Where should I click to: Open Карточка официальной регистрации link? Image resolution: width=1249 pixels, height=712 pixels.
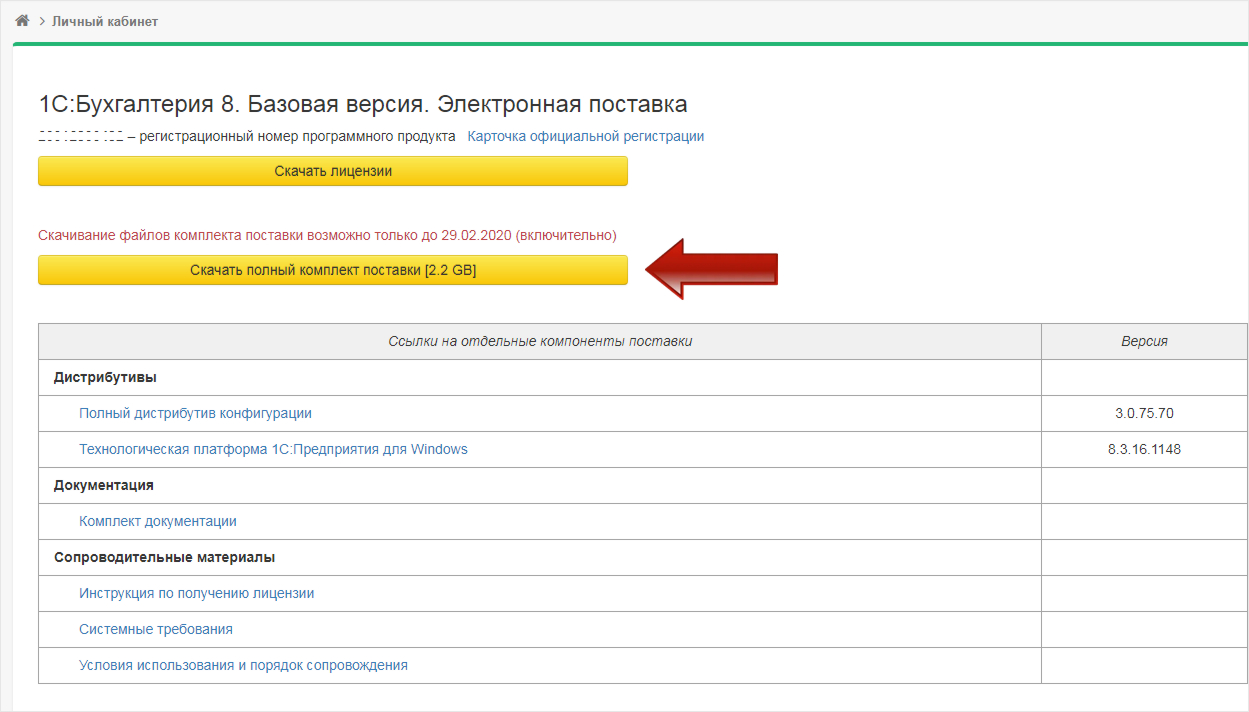(x=586, y=136)
